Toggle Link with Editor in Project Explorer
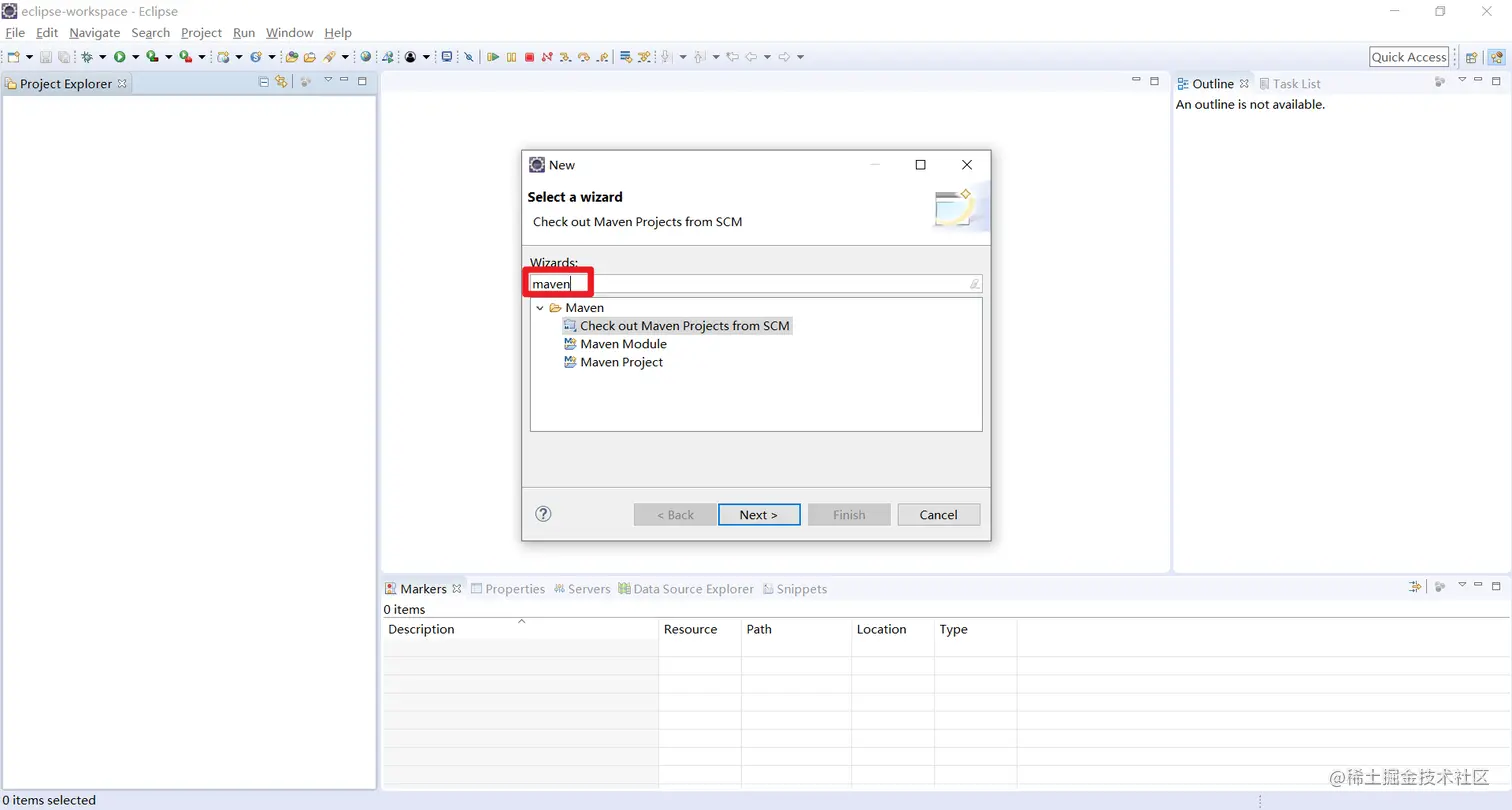This screenshot has height=810, width=1512. (x=281, y=82)
